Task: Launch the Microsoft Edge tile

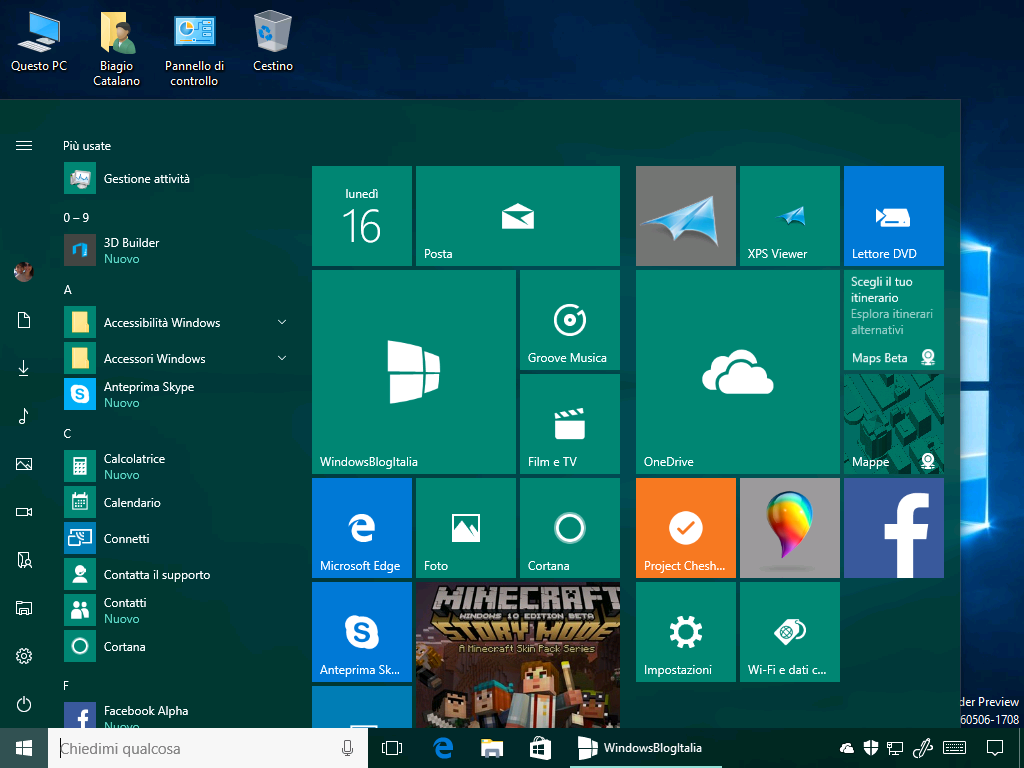Action: pos(362,528)
